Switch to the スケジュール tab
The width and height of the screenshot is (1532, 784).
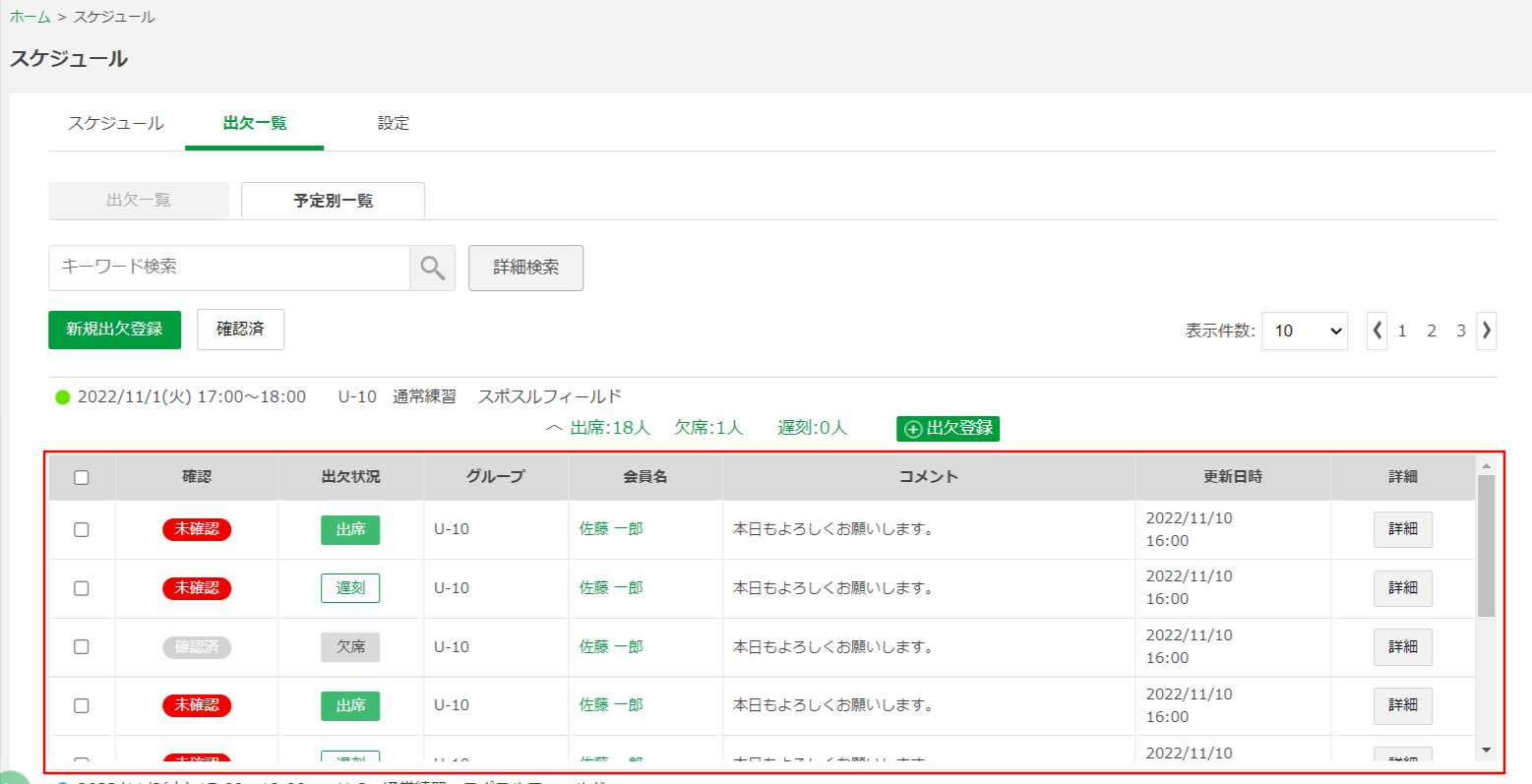[116, 124]
